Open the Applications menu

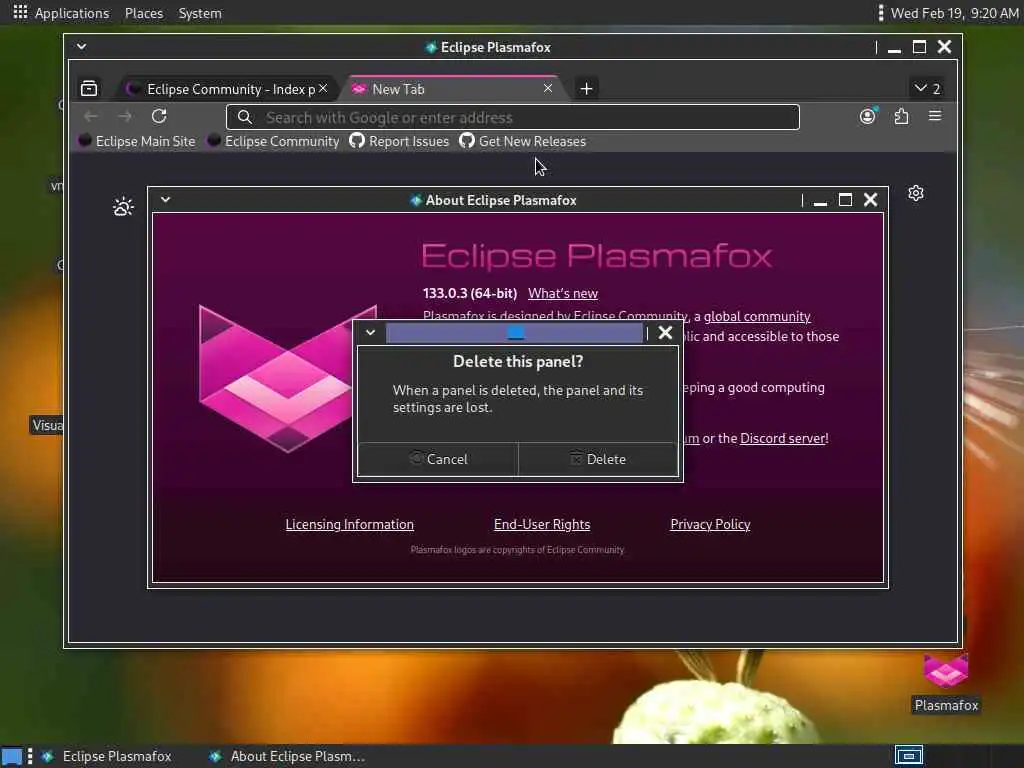tap(72, 13)
